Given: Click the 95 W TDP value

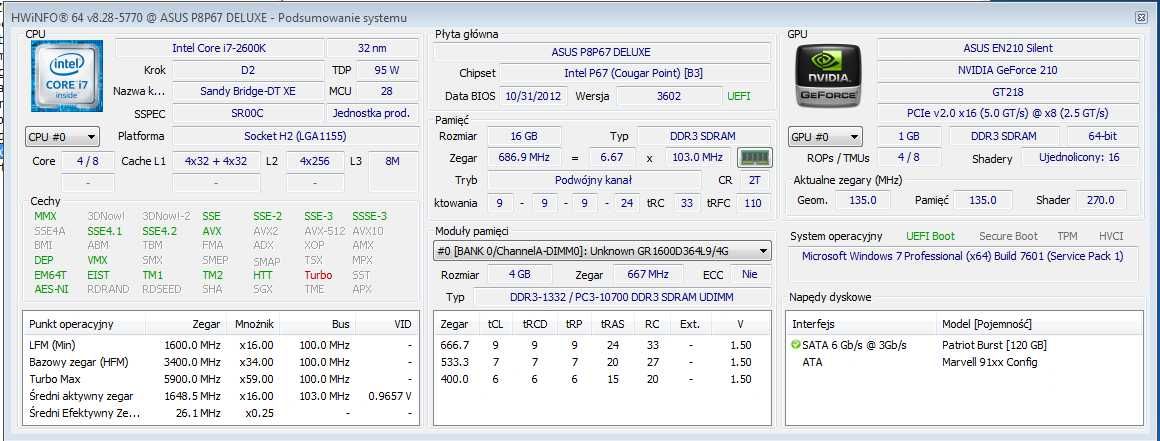Looking at the screenshot, I should pos(387,70).
